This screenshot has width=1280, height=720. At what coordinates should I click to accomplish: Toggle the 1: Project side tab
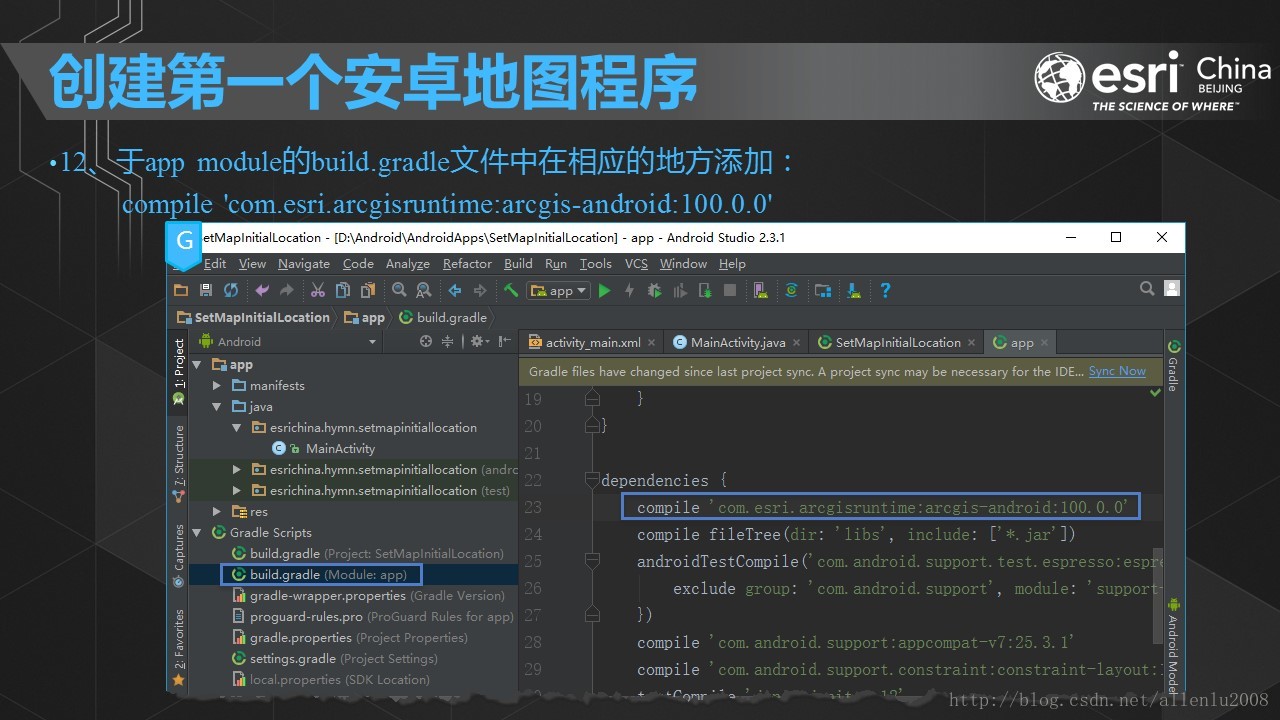(x=179, y=371)
